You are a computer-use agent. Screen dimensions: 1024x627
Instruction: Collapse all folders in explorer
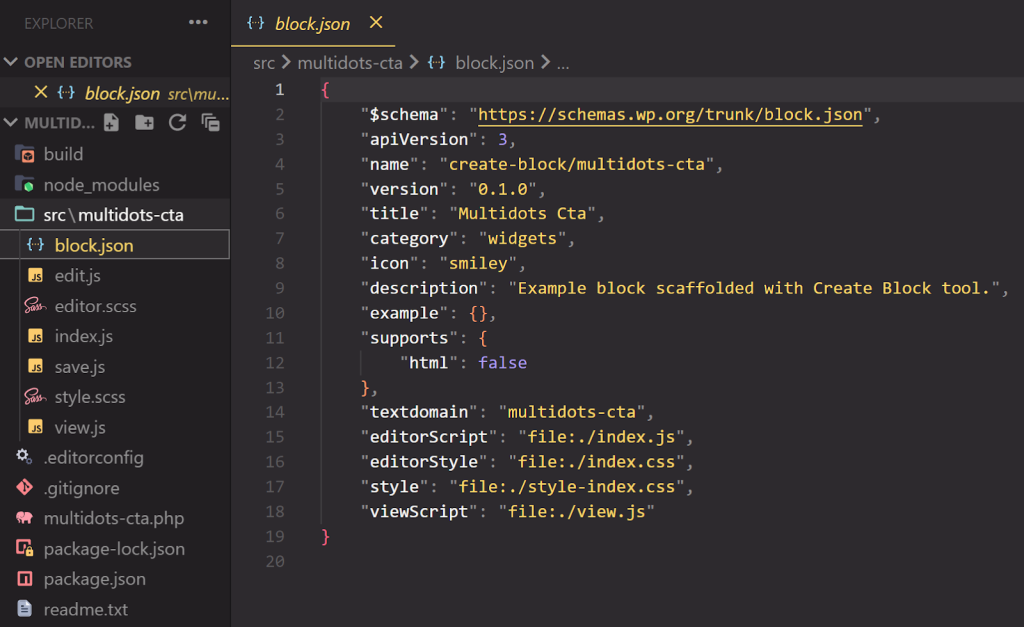coord(210,123)
